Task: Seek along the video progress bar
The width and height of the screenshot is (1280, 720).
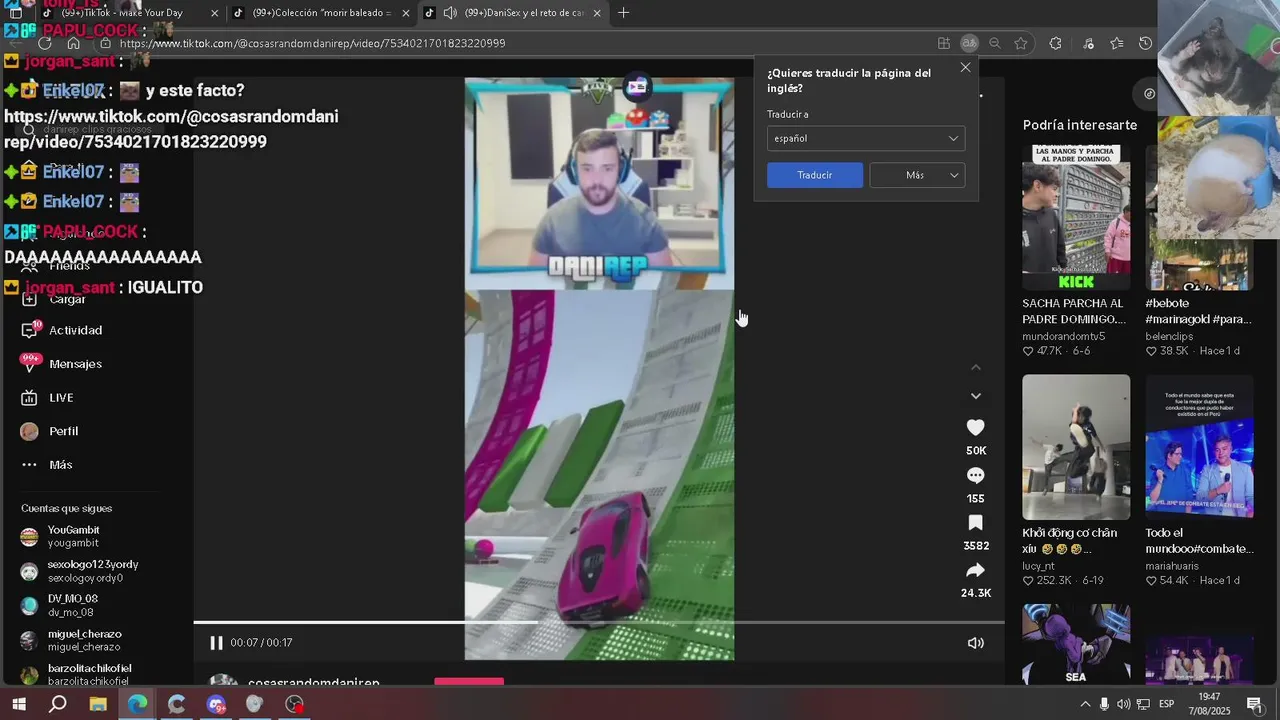Action: 598,622
